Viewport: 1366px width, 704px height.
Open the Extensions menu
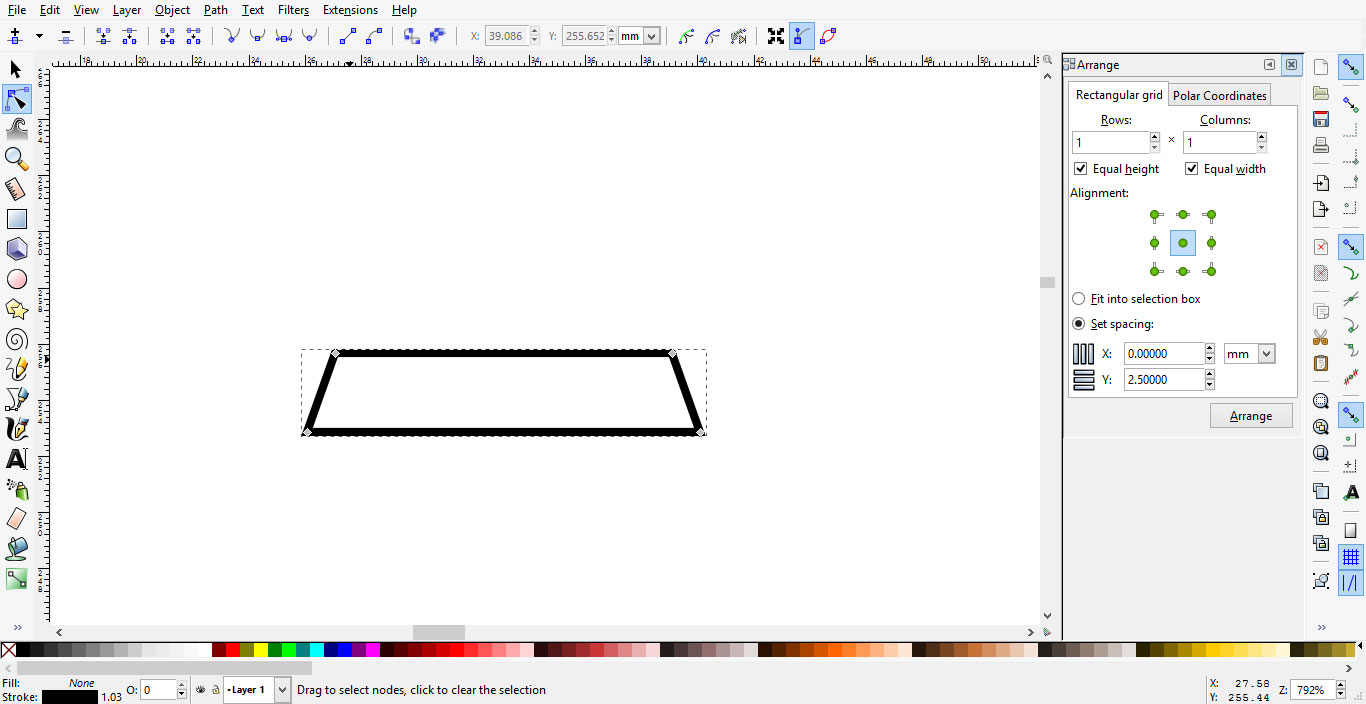pos(350,10)
